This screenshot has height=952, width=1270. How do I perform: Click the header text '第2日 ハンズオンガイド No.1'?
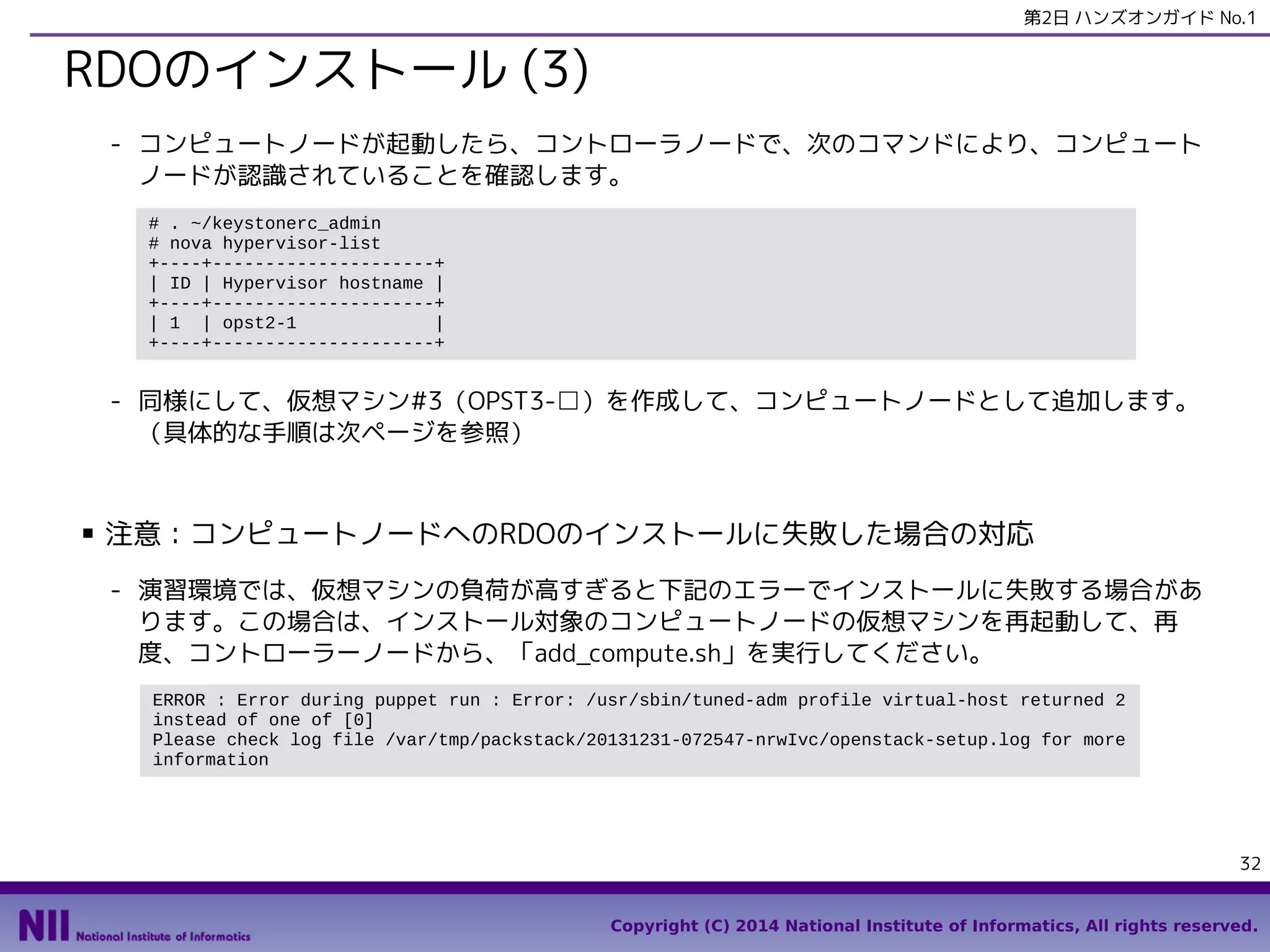point(1140,18)
